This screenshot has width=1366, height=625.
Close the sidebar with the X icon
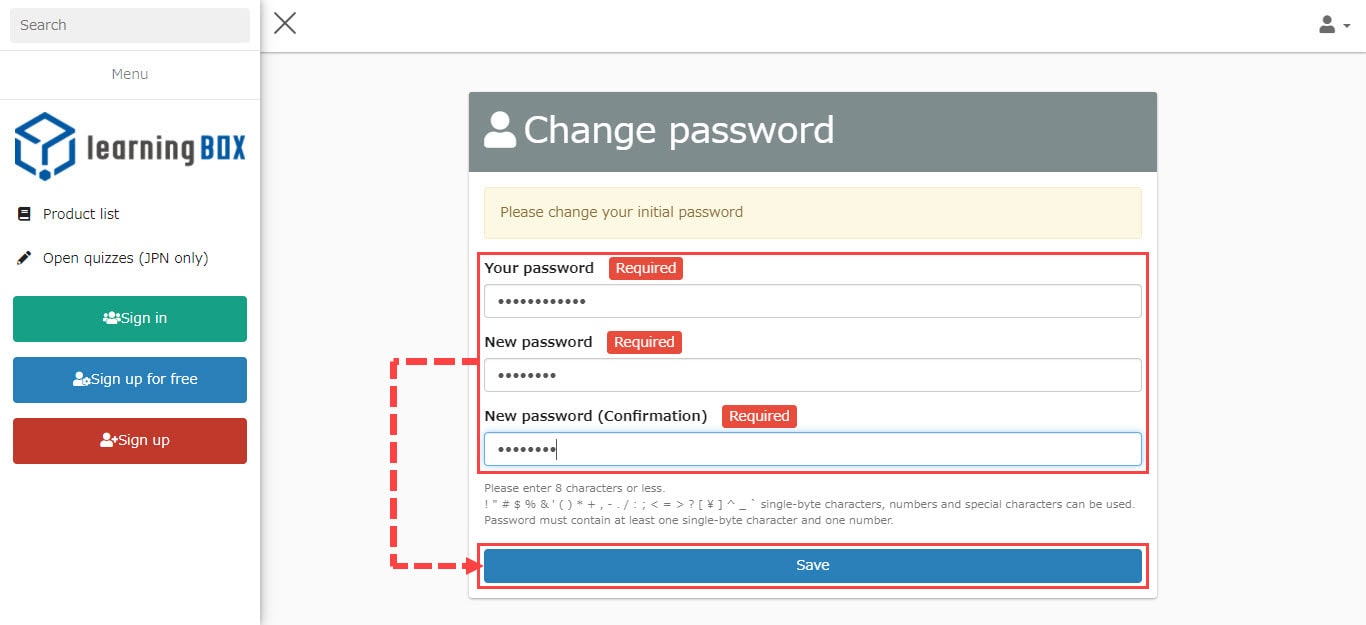pos(285,23)
